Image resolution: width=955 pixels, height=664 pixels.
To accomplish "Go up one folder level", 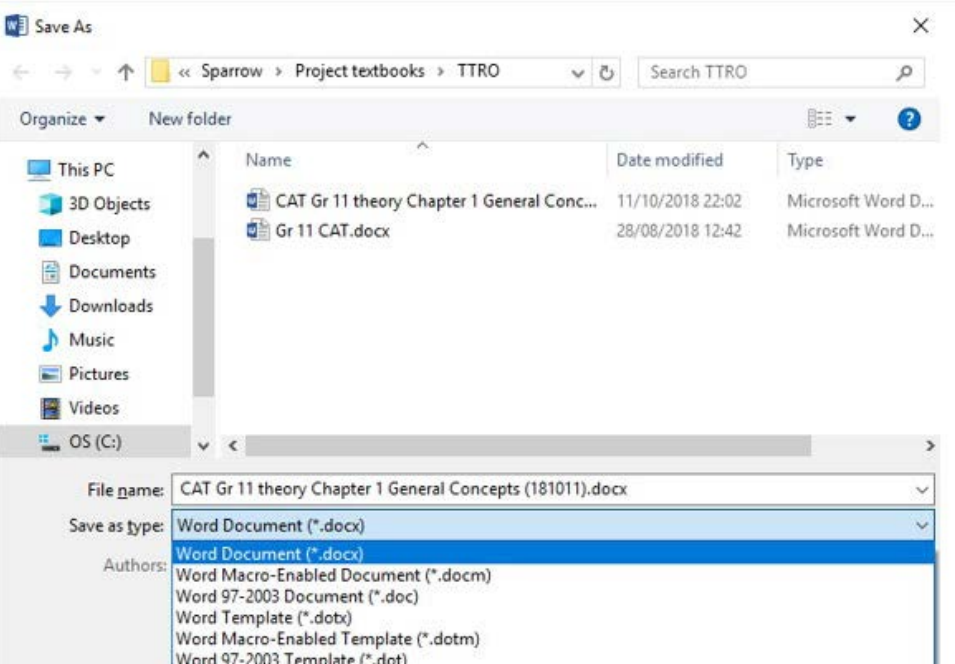I will click(x=125, y=72).
